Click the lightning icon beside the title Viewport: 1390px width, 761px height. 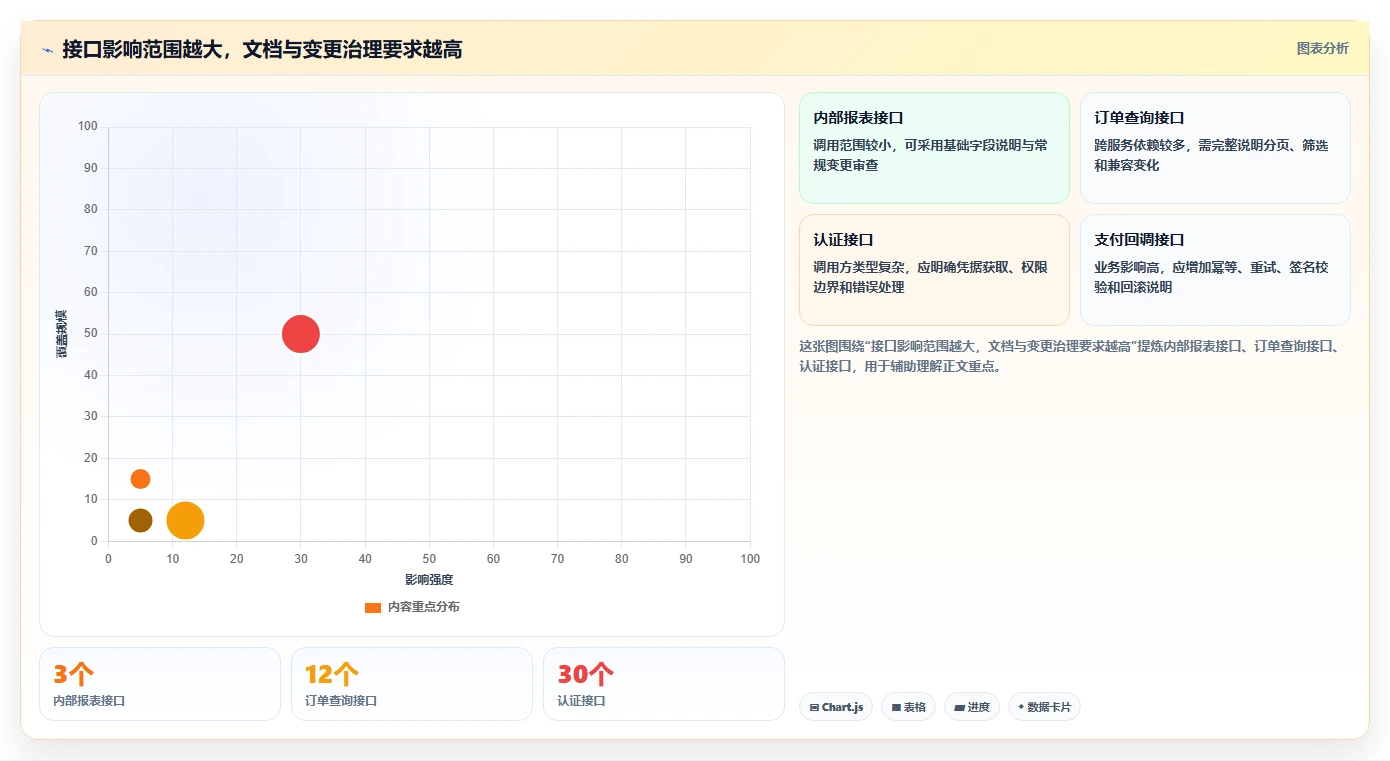[47, 49]
